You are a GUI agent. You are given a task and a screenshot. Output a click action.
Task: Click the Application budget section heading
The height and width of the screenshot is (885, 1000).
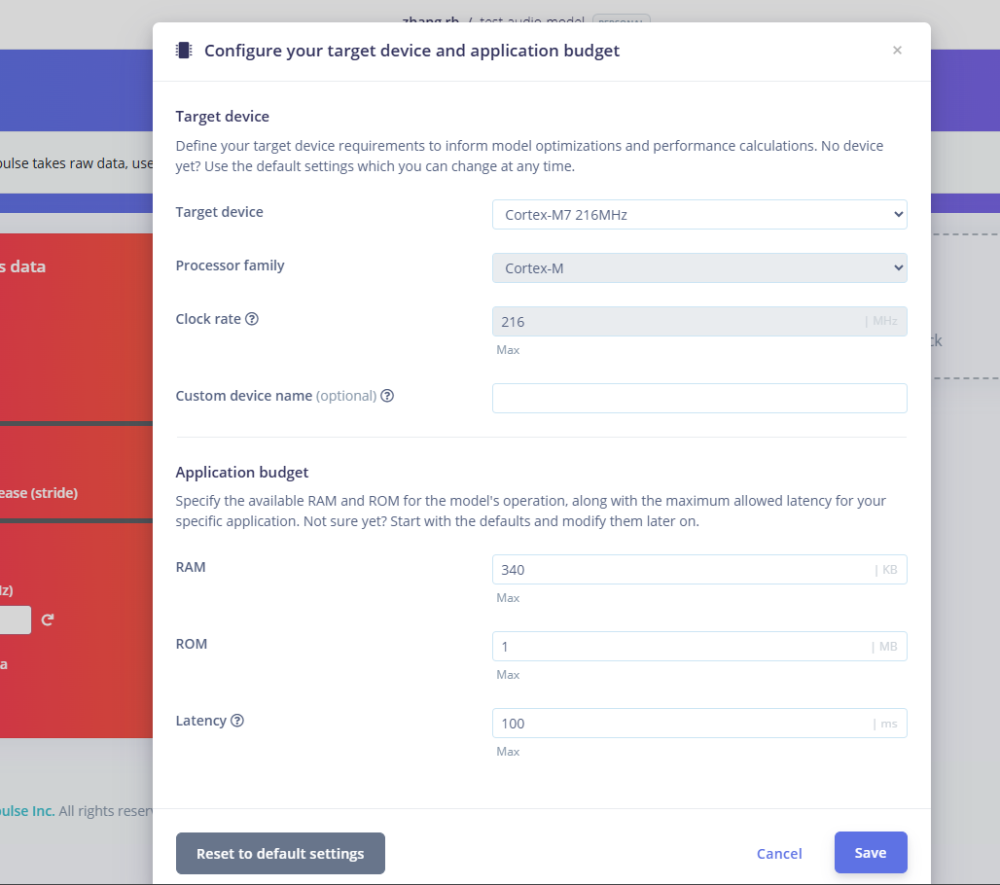(242, 473)
